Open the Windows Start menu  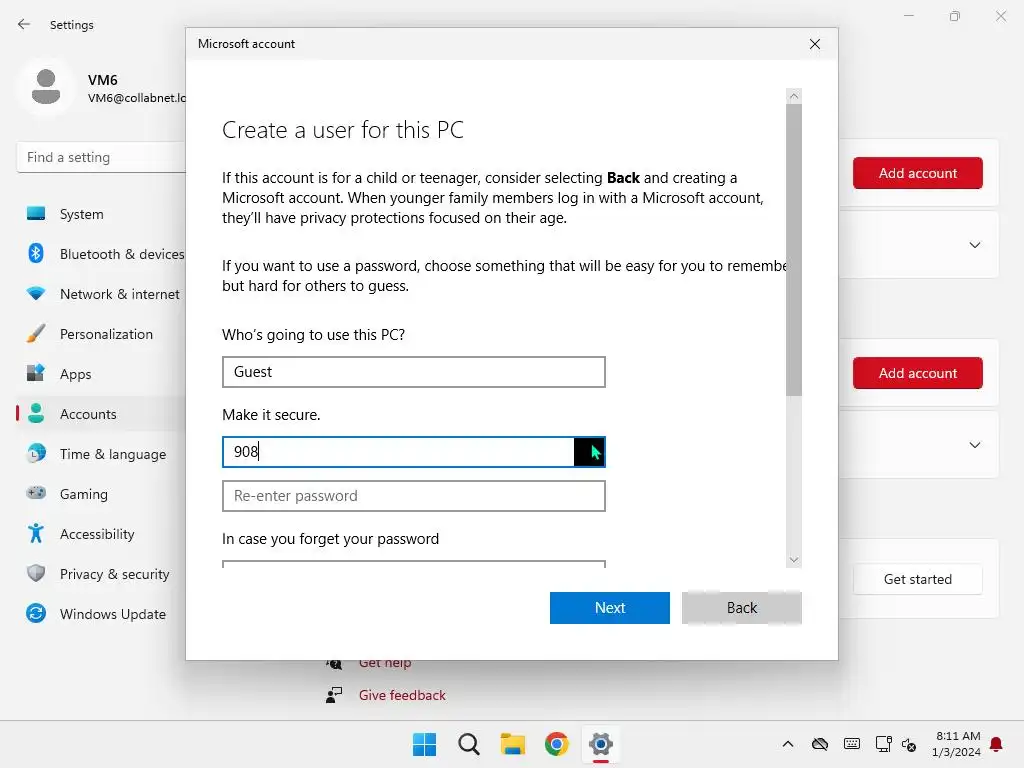[424, 744]
